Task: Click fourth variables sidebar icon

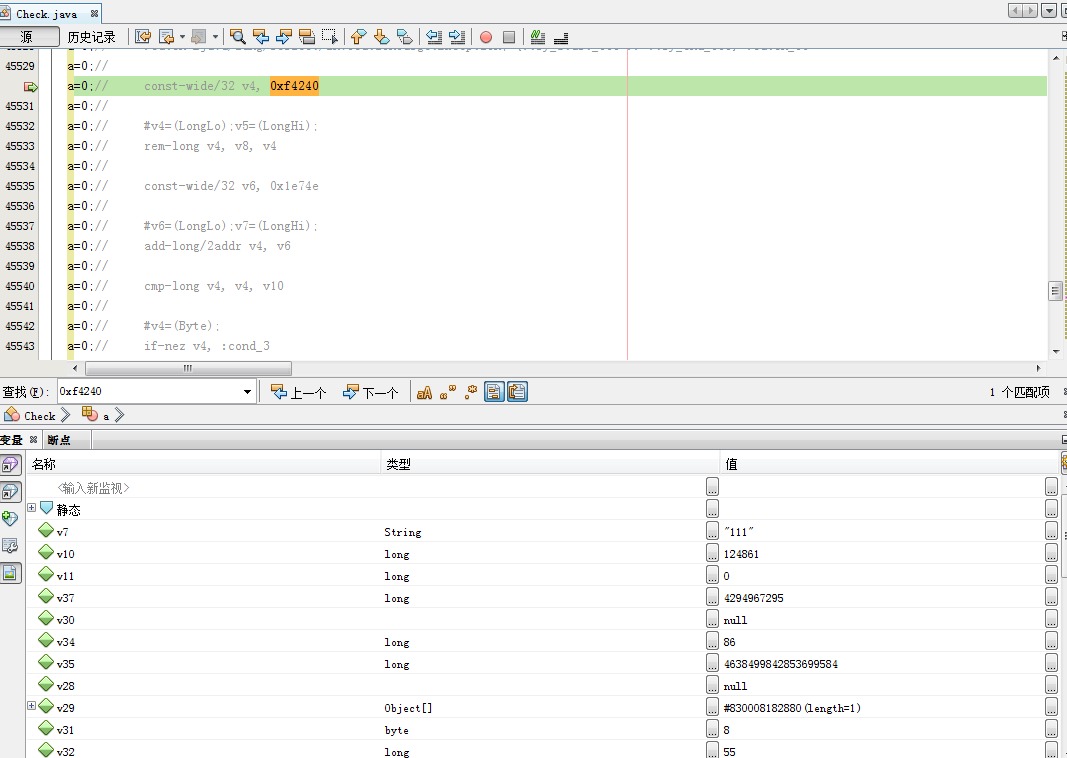Action: 10,546
